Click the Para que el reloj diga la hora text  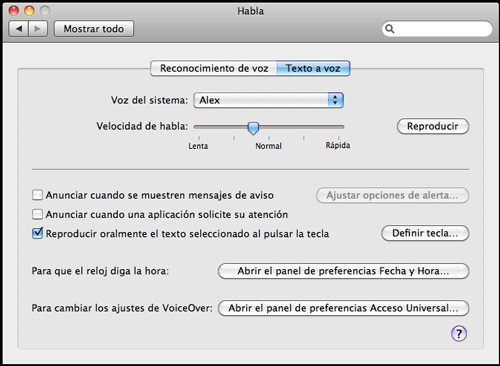100,271
